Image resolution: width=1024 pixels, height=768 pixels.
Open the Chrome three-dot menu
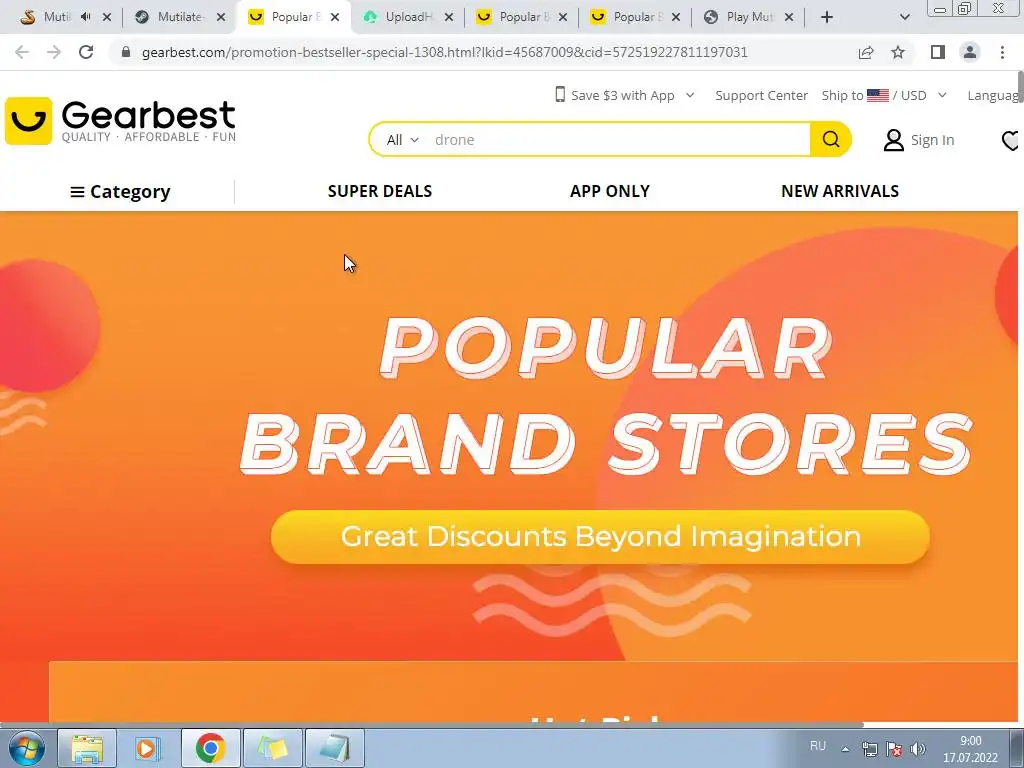coord(1002,52)
